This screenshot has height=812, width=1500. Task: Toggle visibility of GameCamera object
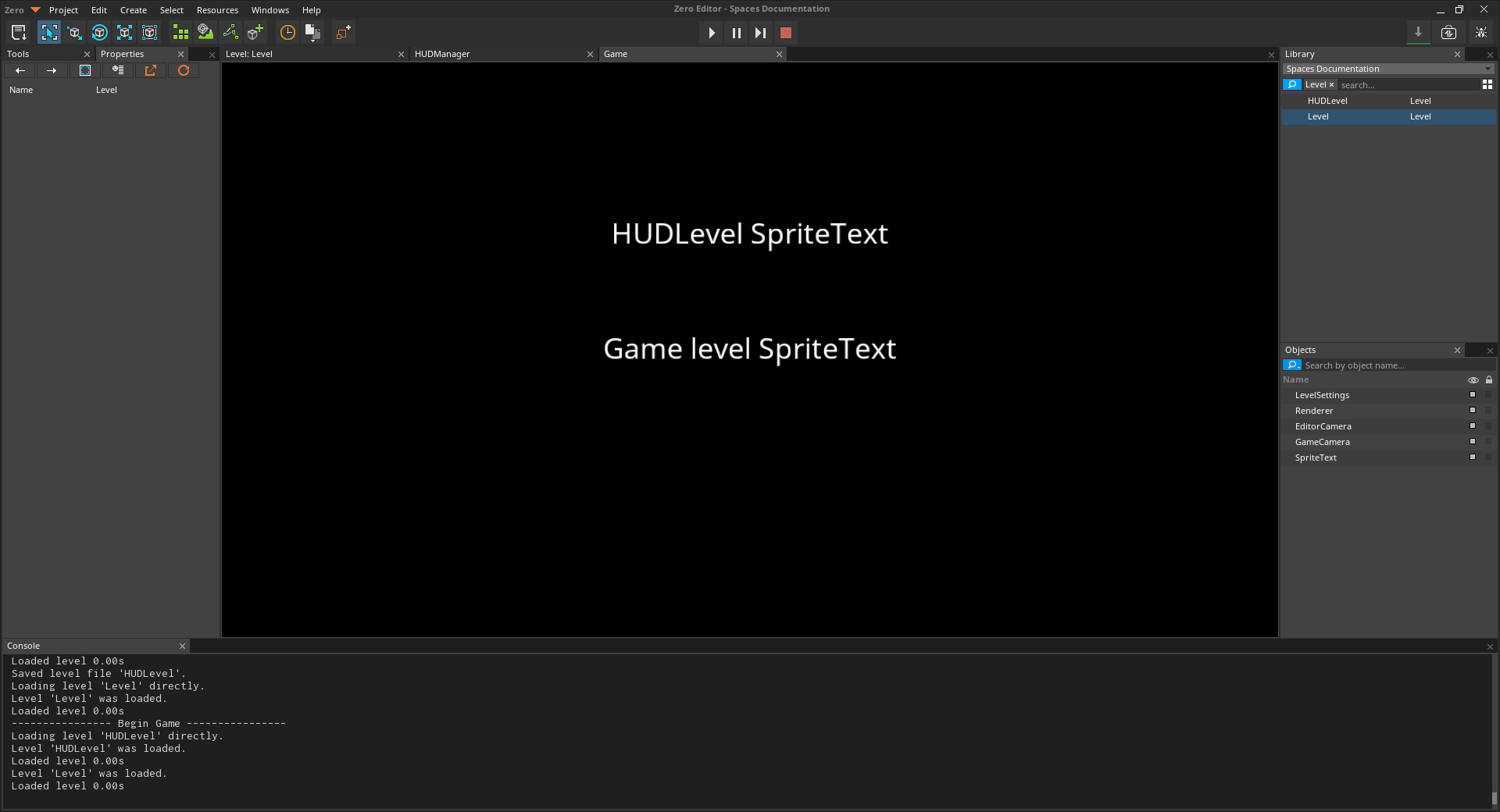(x=1473, y=441)
